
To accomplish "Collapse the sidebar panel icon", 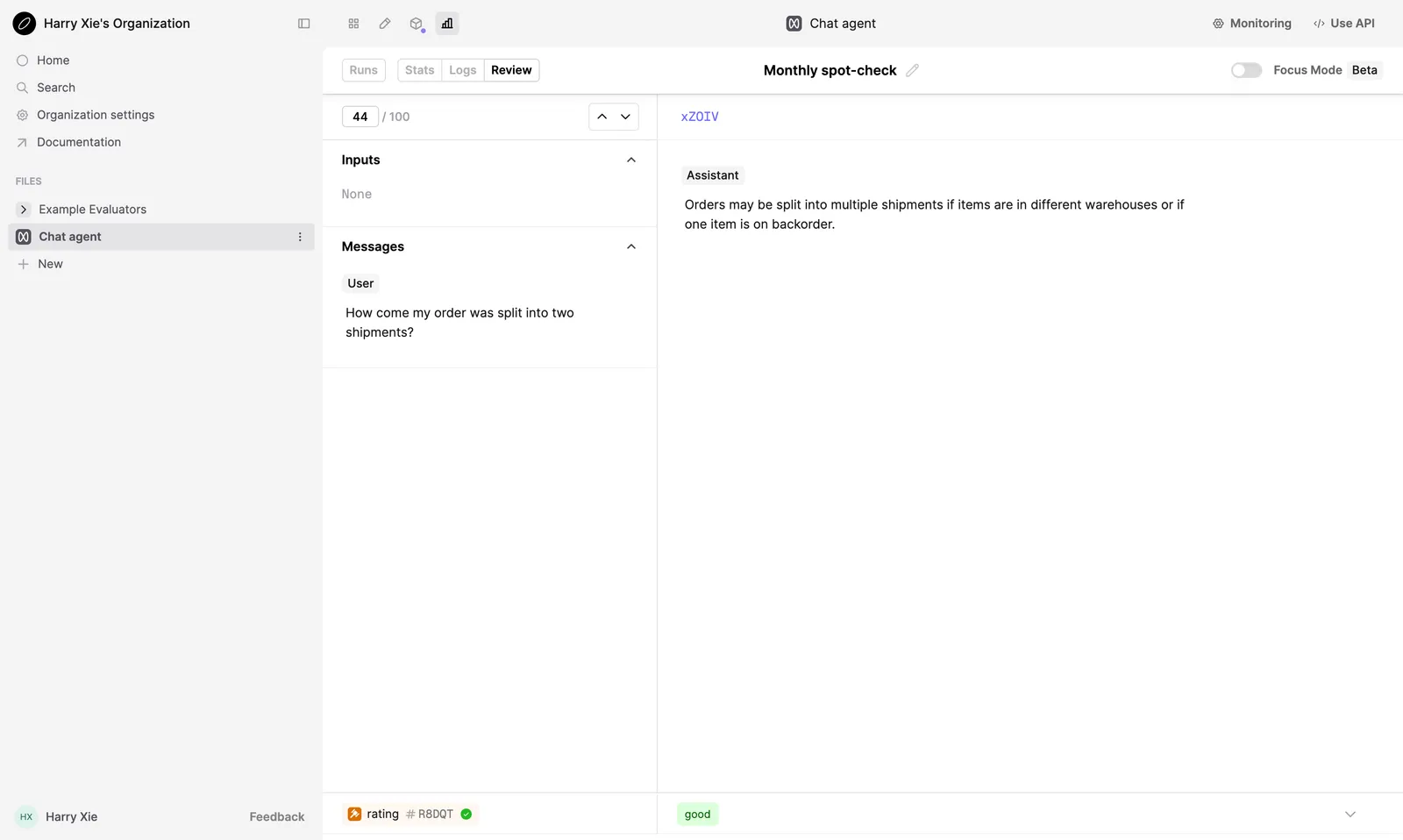I will (x=304, y=24).
